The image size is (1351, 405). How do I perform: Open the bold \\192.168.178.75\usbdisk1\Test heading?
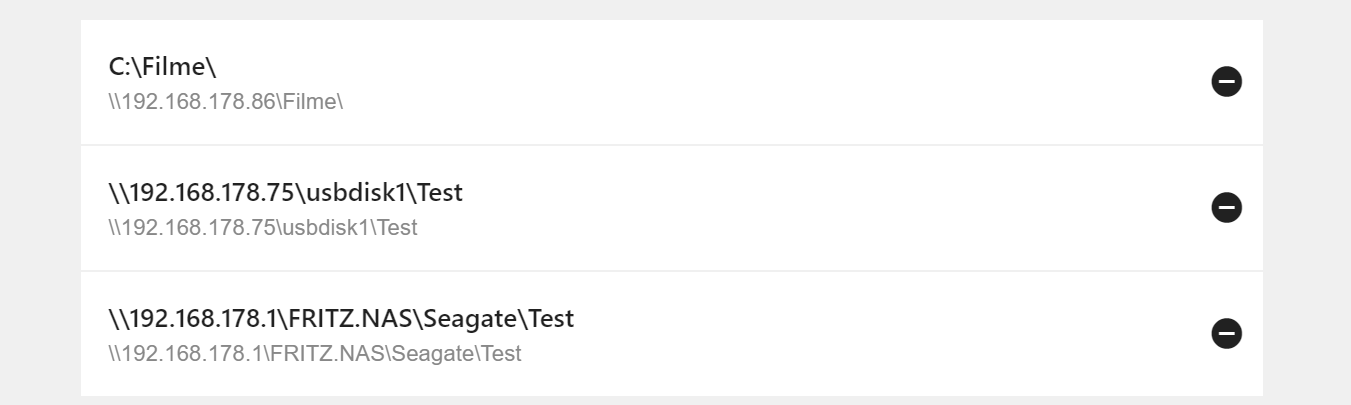(285, 192)
